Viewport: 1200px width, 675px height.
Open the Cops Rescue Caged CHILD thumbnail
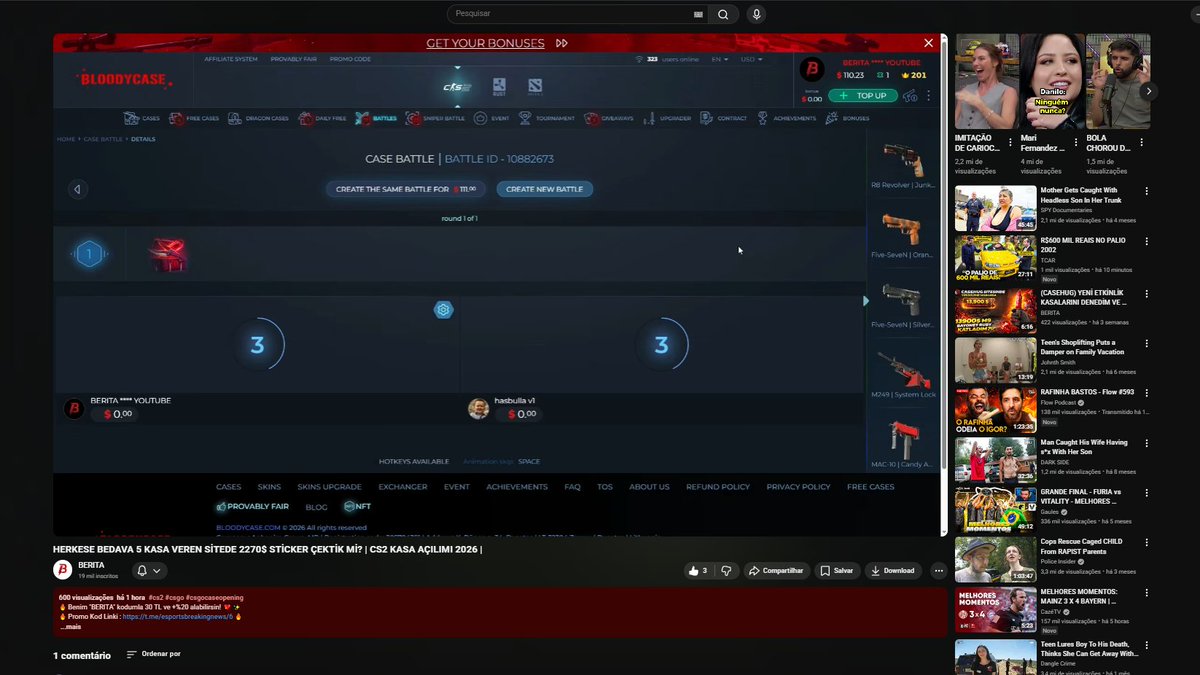click(x=995, y=560)
